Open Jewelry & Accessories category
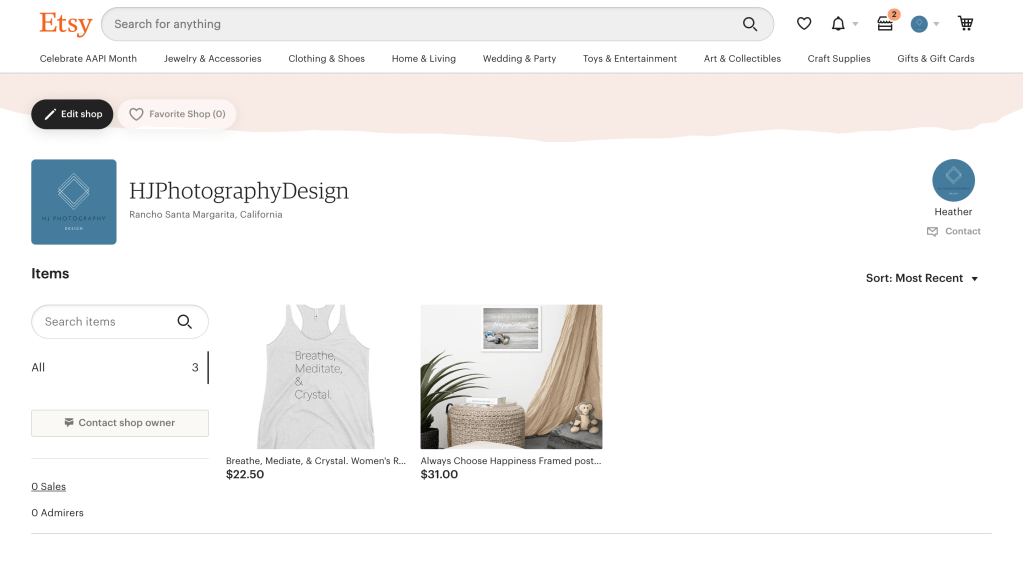The width and height of the screenshot is (1023, 561). pos(212,59)
